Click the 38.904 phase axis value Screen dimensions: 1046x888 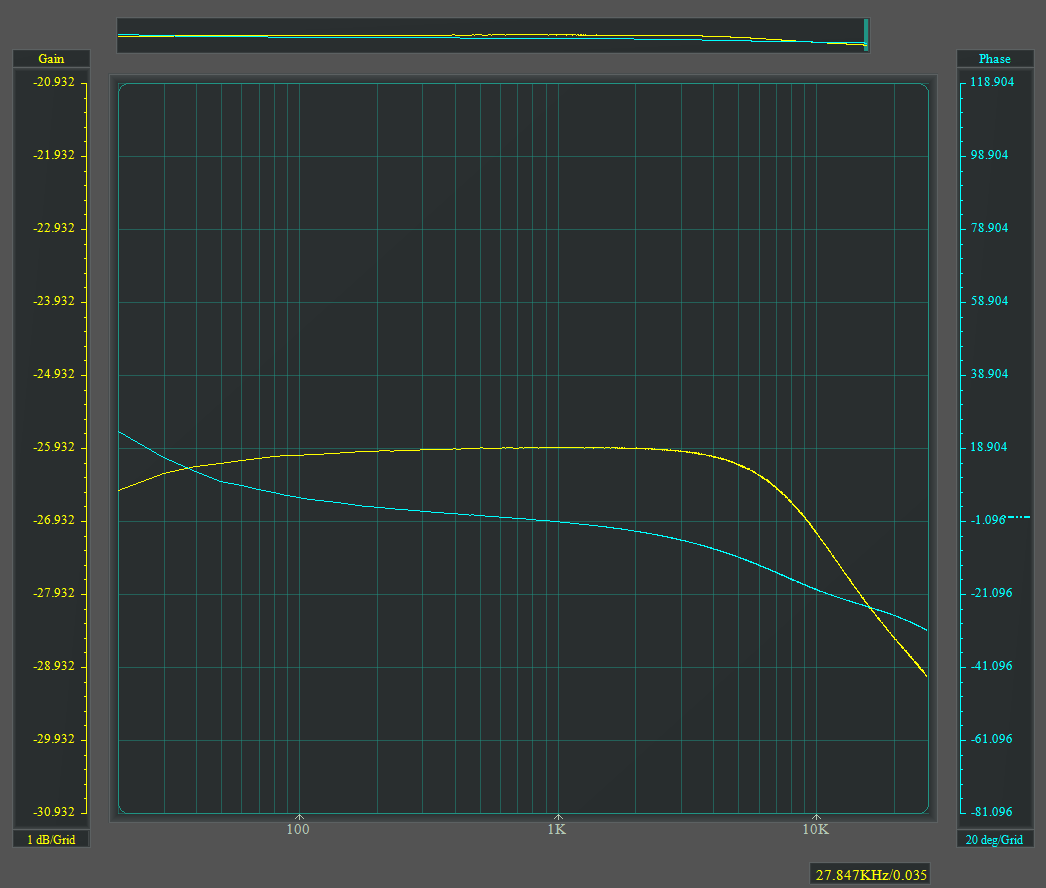tap(989, 374)
